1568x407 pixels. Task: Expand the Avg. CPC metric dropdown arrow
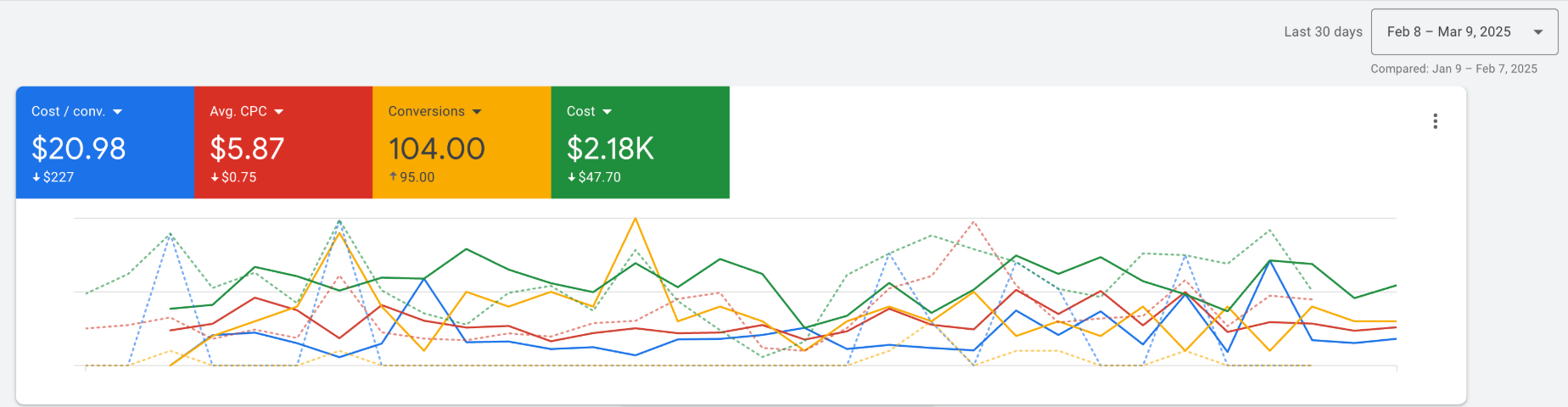pos(279,112)
